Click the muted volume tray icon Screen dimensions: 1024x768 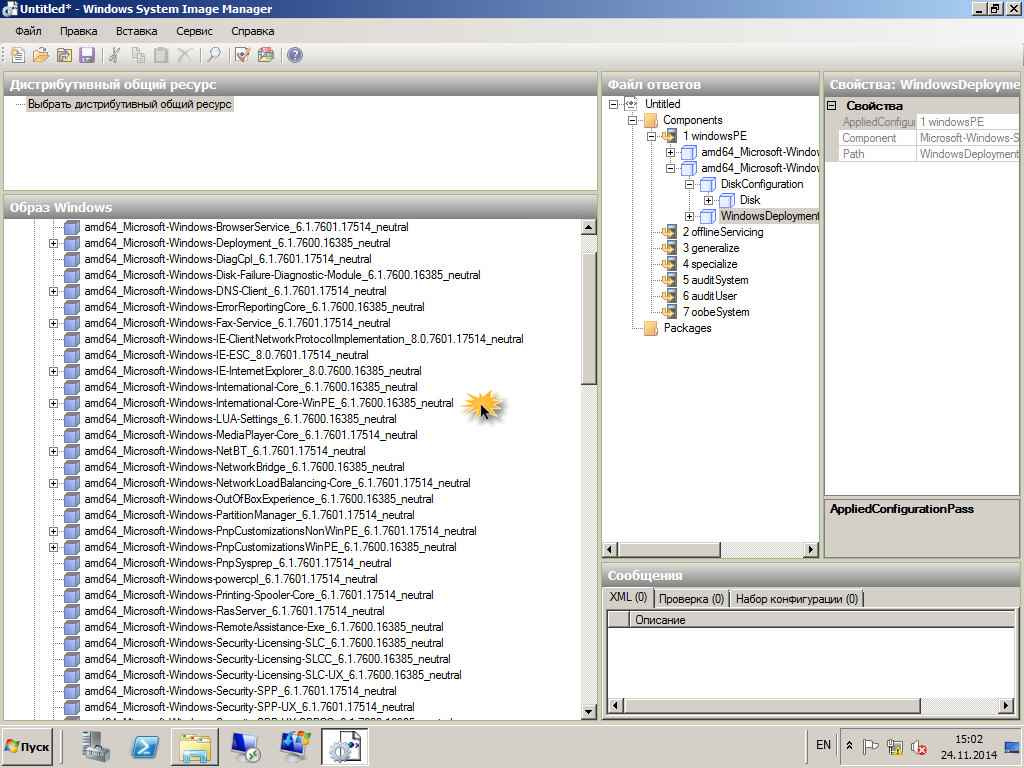tap(920, 746)
